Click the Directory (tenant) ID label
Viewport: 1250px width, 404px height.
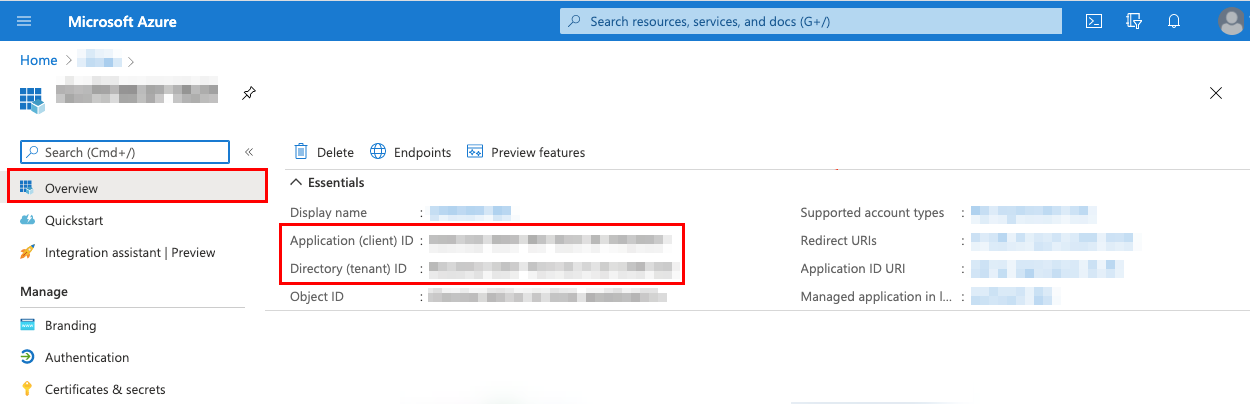[348, 268]
